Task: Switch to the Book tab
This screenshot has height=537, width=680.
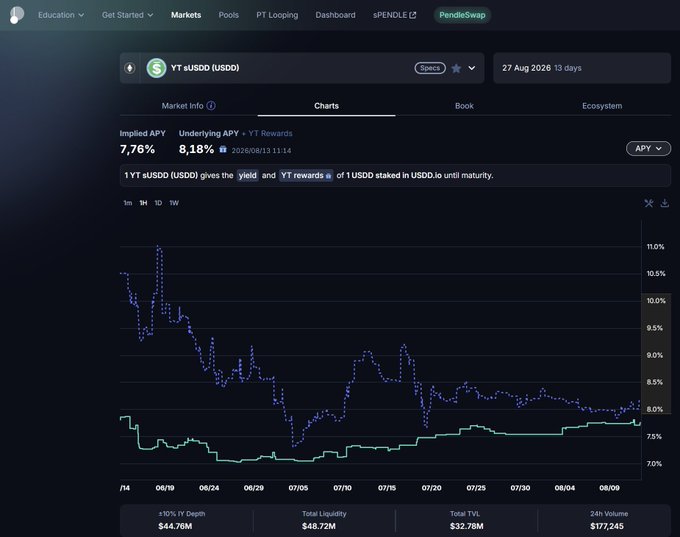Action: (464, 106)
